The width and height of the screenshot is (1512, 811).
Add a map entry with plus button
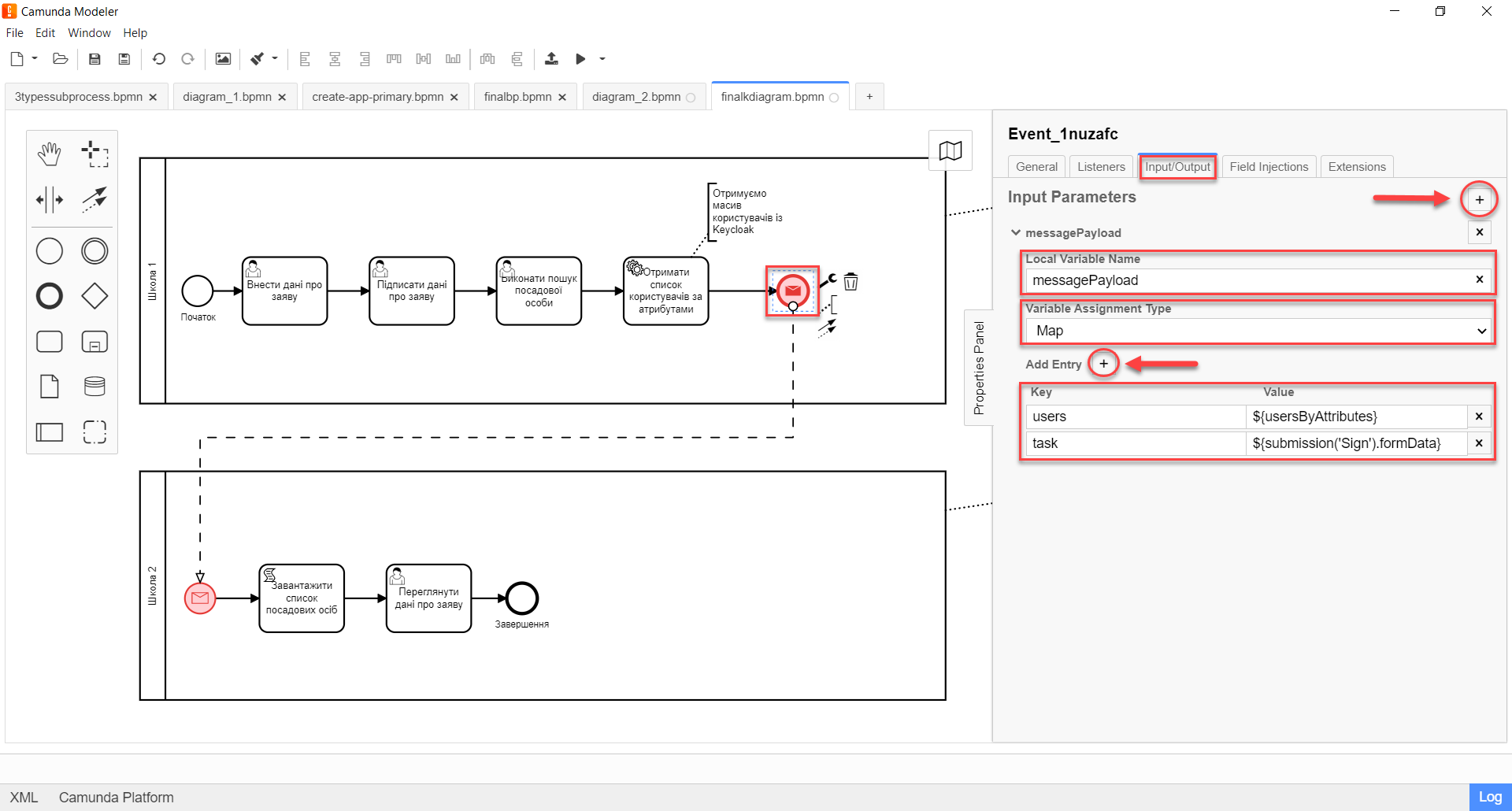coord(1104,364)
